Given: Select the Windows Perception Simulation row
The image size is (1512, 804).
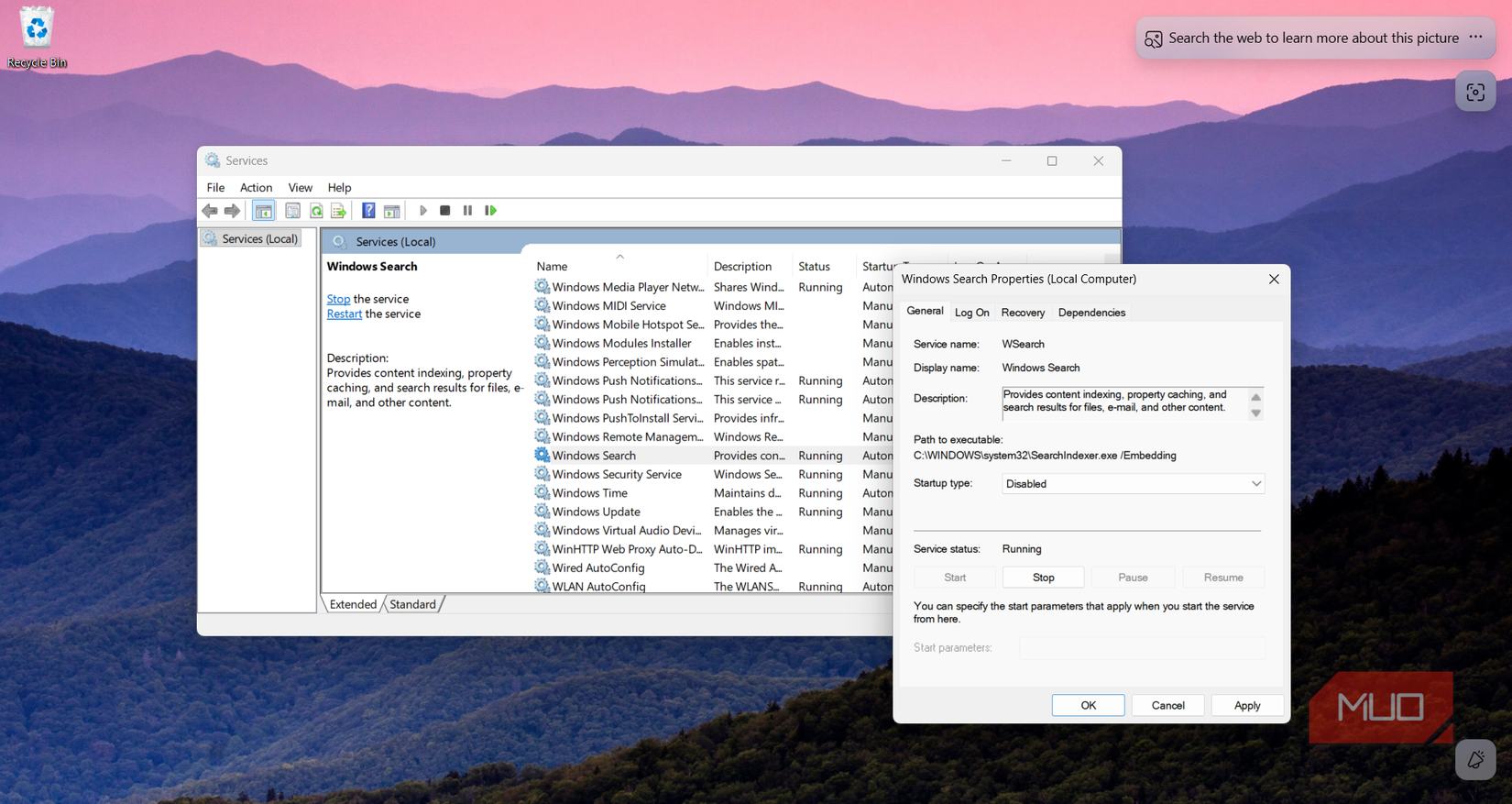Looking at the screenshot, I should (712, 362).
